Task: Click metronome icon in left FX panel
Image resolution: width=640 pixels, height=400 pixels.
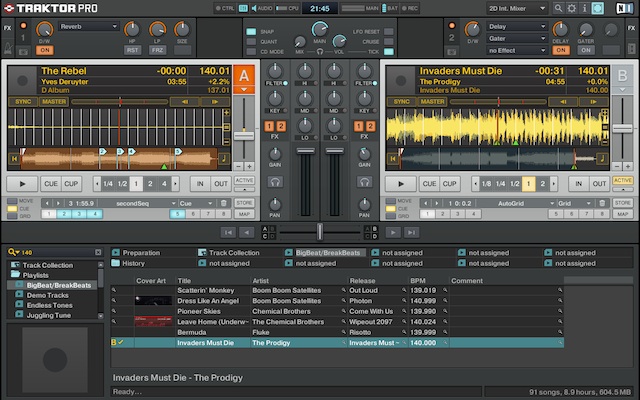Action: pos(8,49)
